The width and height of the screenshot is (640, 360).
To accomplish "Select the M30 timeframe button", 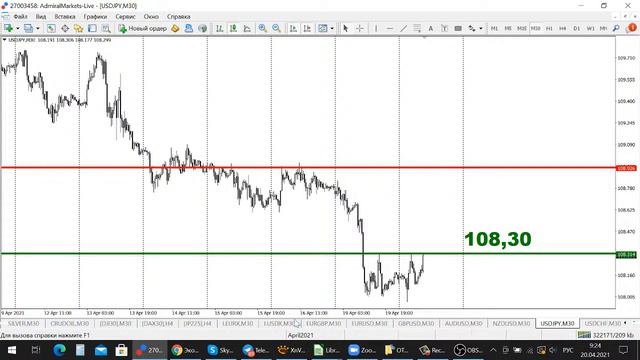I will [x=536, y=28].
